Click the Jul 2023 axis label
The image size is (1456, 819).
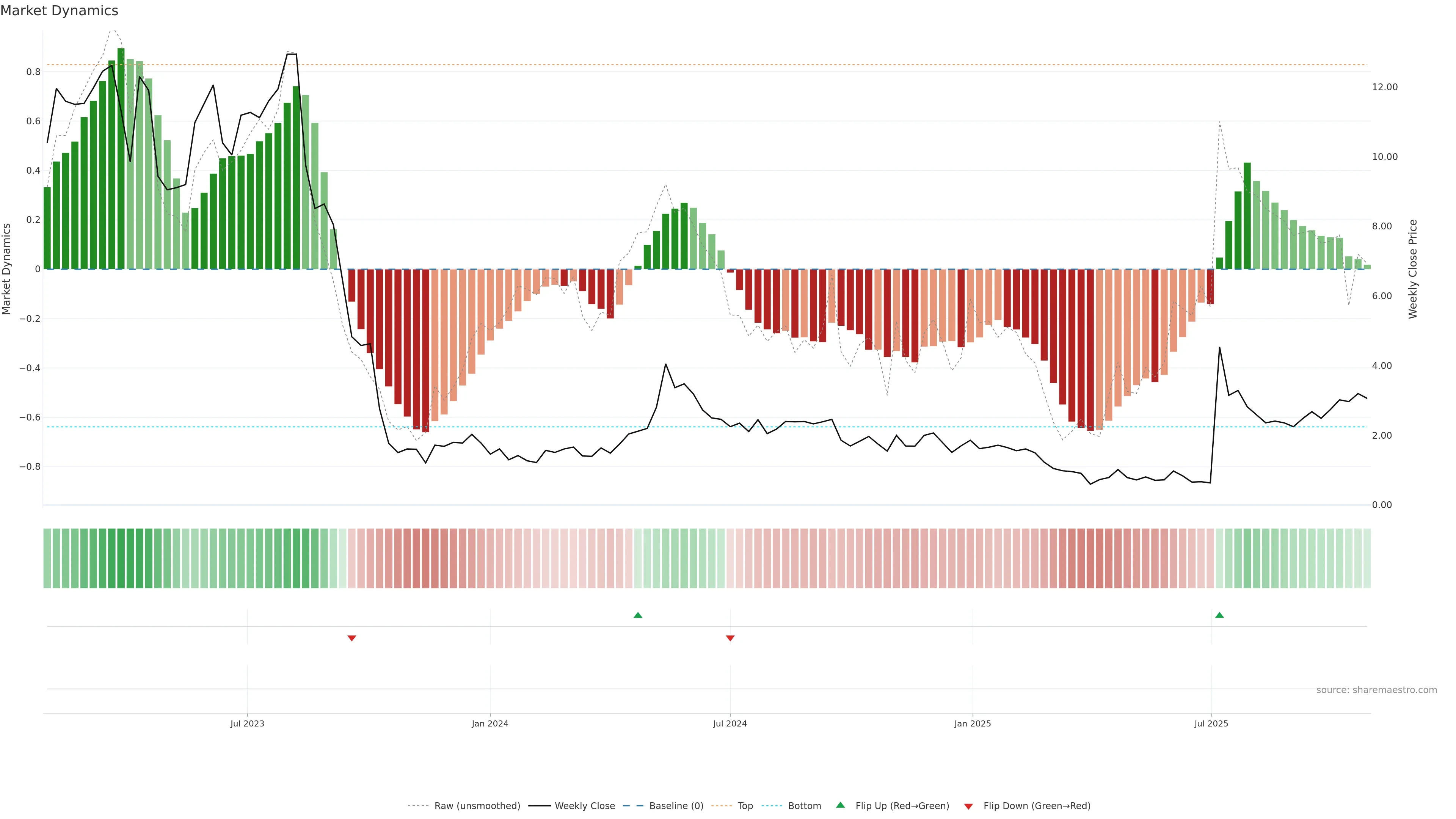click(x=247, y=723)
